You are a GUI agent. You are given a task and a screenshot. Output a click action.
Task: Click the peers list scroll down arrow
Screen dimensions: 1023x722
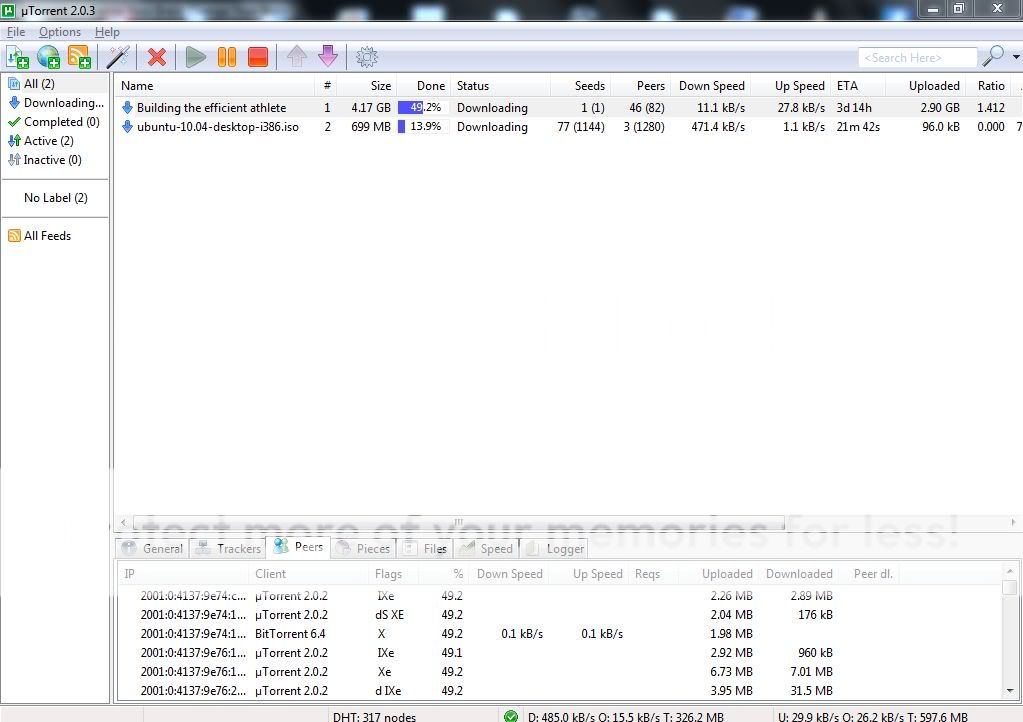click(1010, 691)
